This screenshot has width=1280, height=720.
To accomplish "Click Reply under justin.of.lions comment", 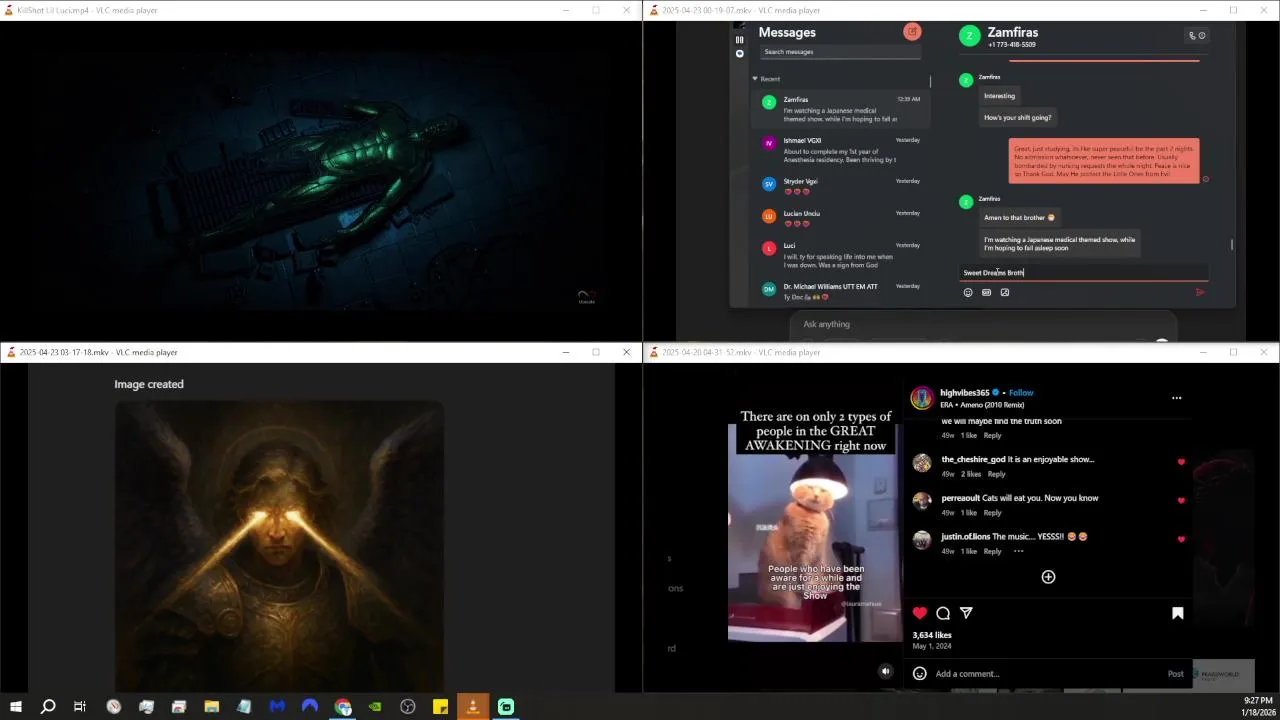I will point(992,551).
